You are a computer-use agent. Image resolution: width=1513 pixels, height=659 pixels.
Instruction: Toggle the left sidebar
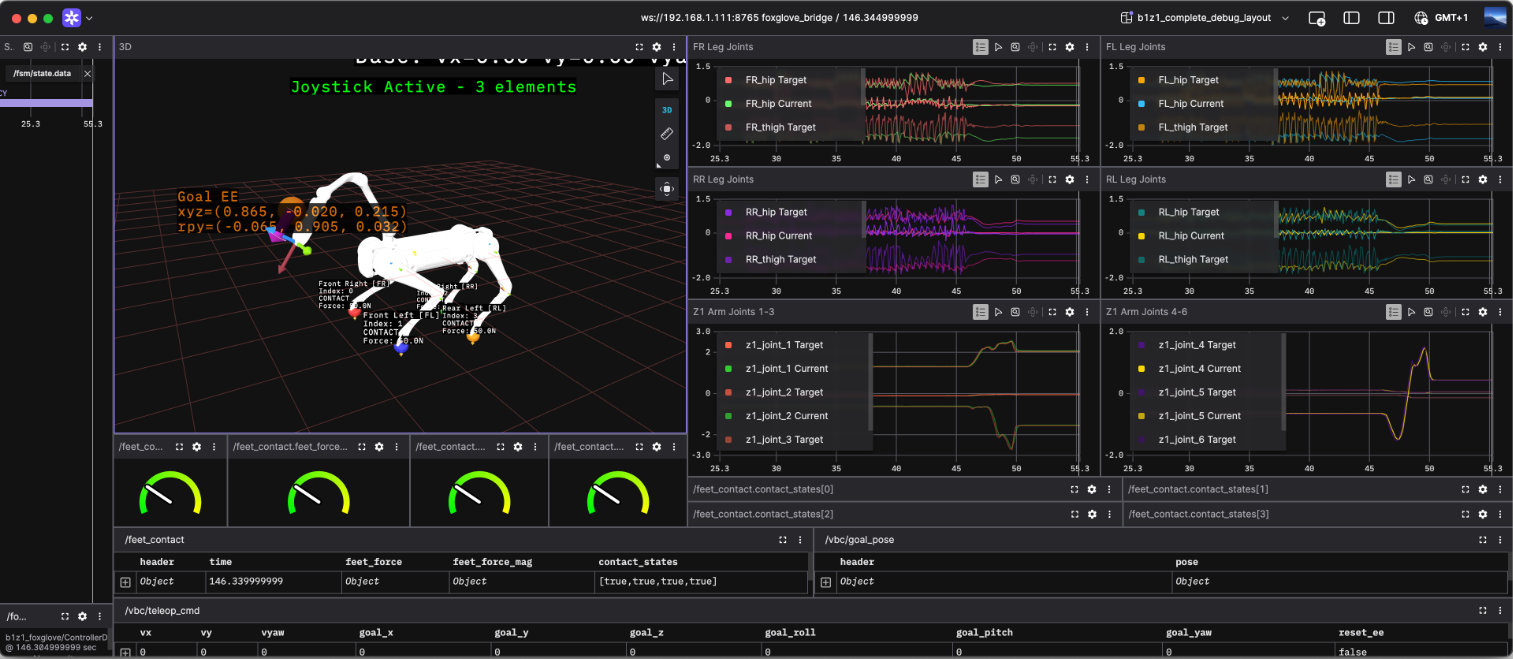(x=1351, y=18)
